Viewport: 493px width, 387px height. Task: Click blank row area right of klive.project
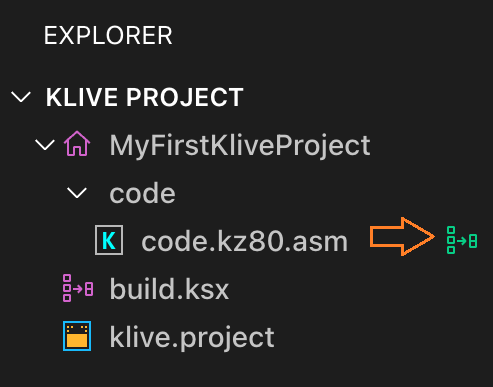(x=383, y=337)
